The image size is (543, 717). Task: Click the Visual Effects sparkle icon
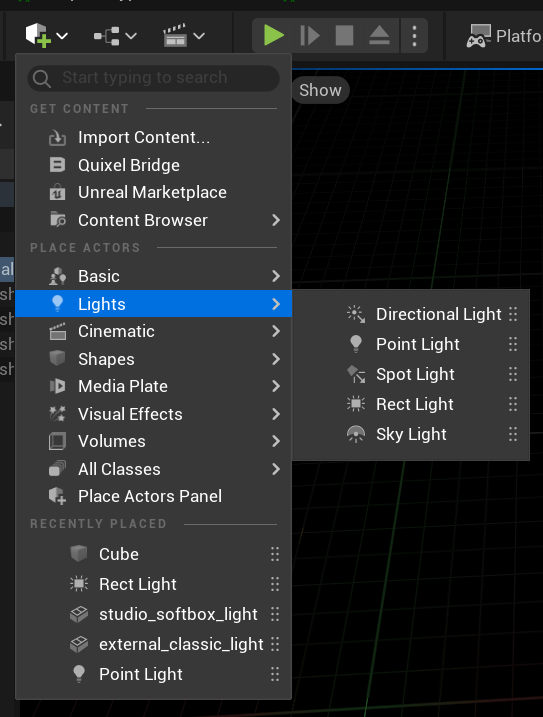[x=57, y=414]
